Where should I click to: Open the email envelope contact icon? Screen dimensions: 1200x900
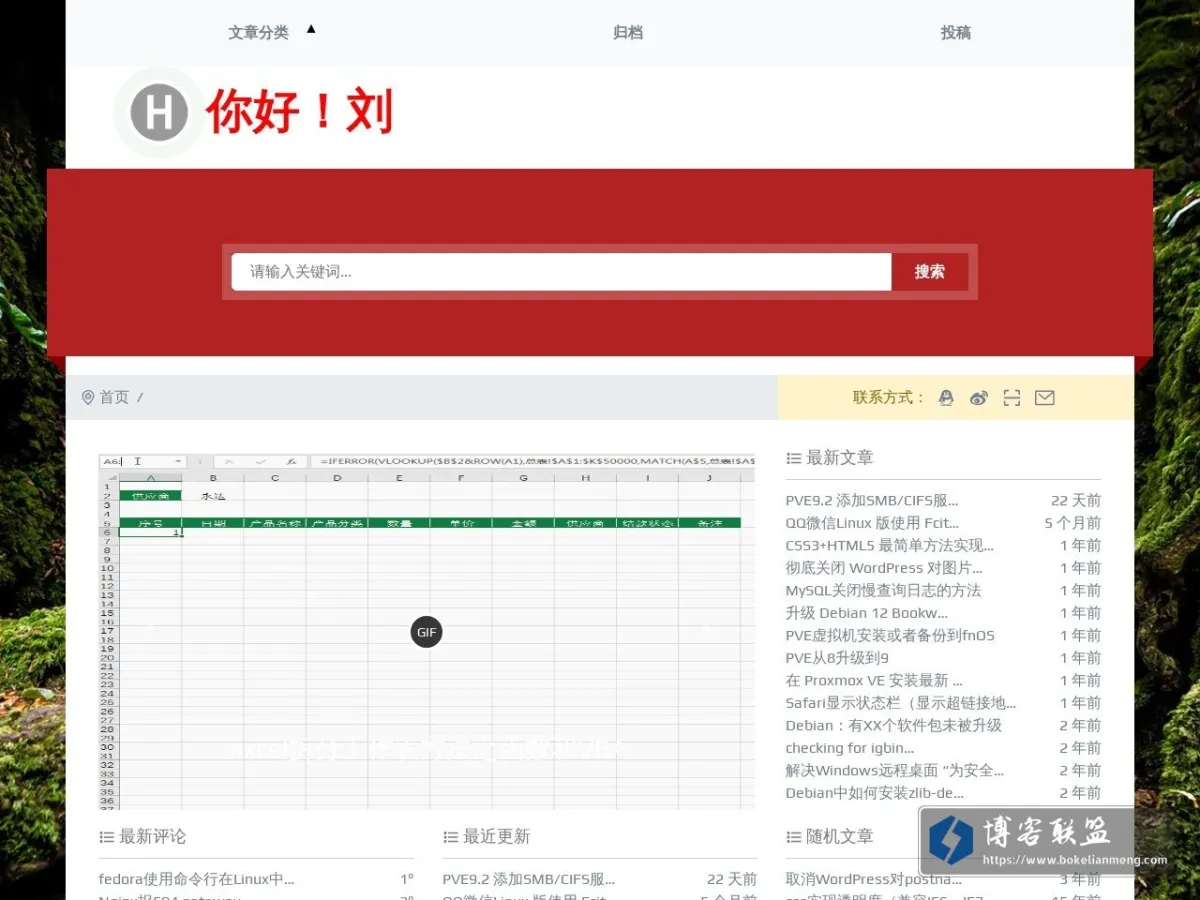tap(1045, 398)
